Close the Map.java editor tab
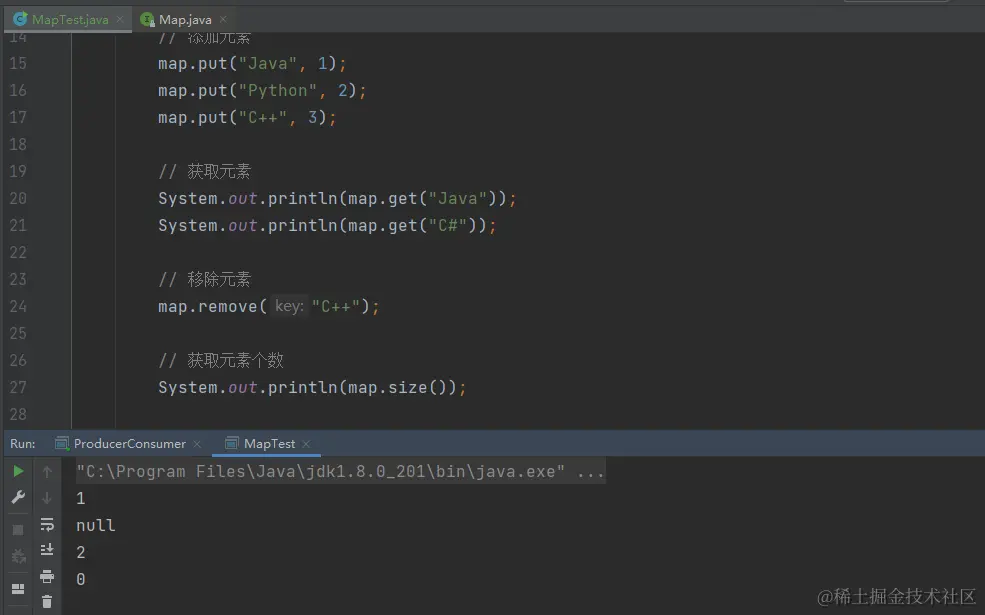 (x=223, y=19)
